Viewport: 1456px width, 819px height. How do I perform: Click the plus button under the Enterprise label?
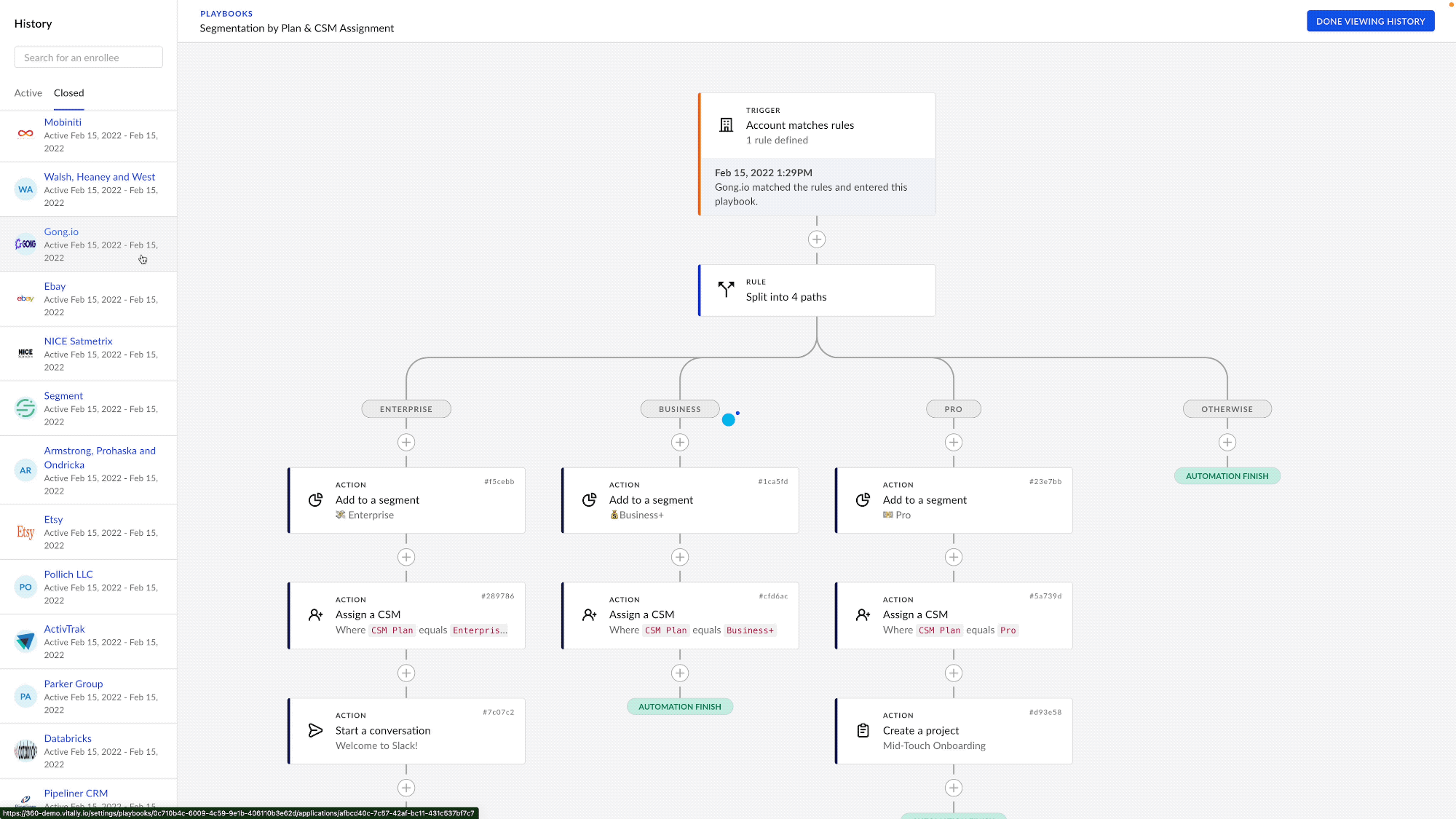click(x=406, y=442)
